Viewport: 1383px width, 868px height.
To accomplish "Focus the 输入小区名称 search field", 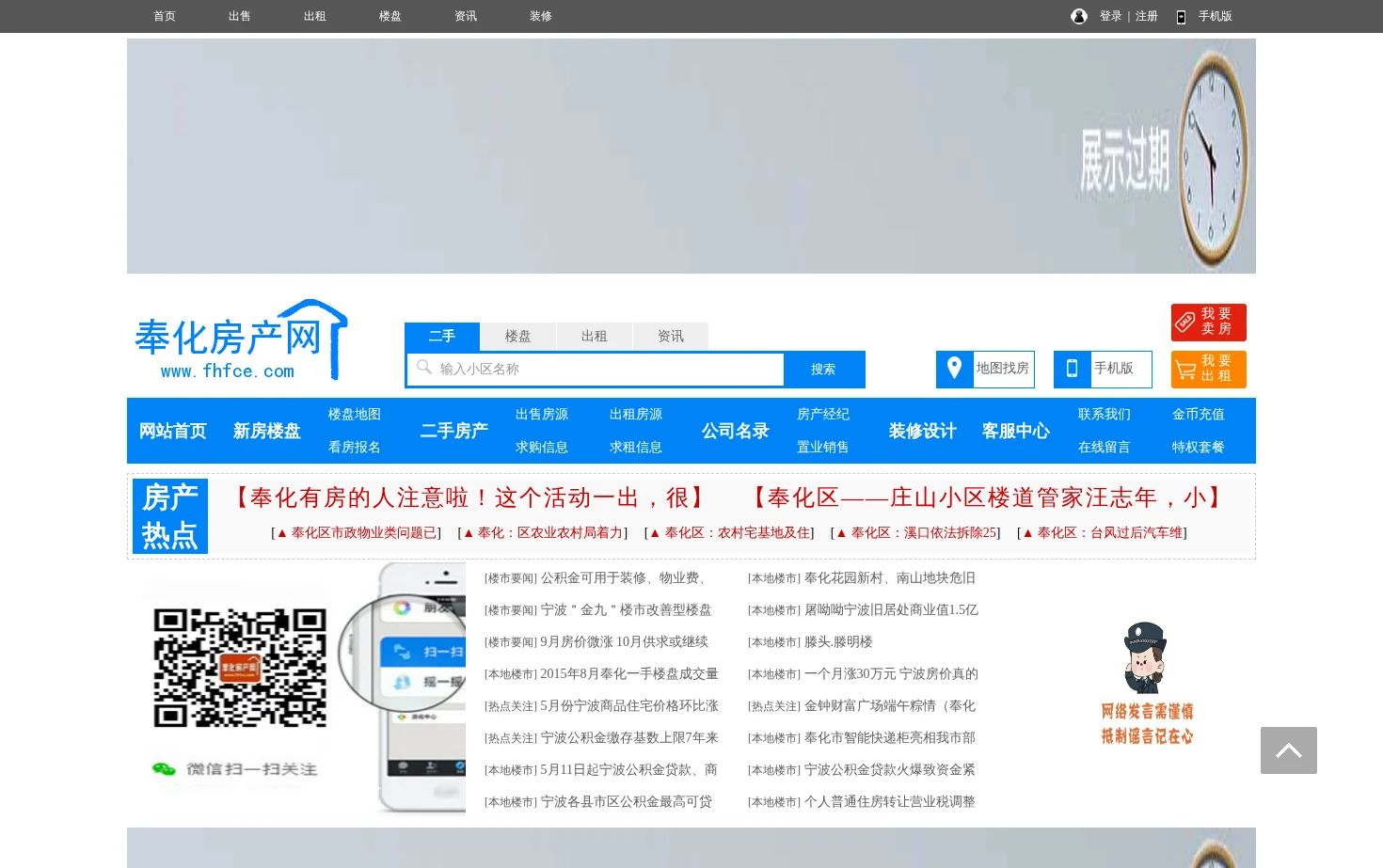I will tap(596, 370).
